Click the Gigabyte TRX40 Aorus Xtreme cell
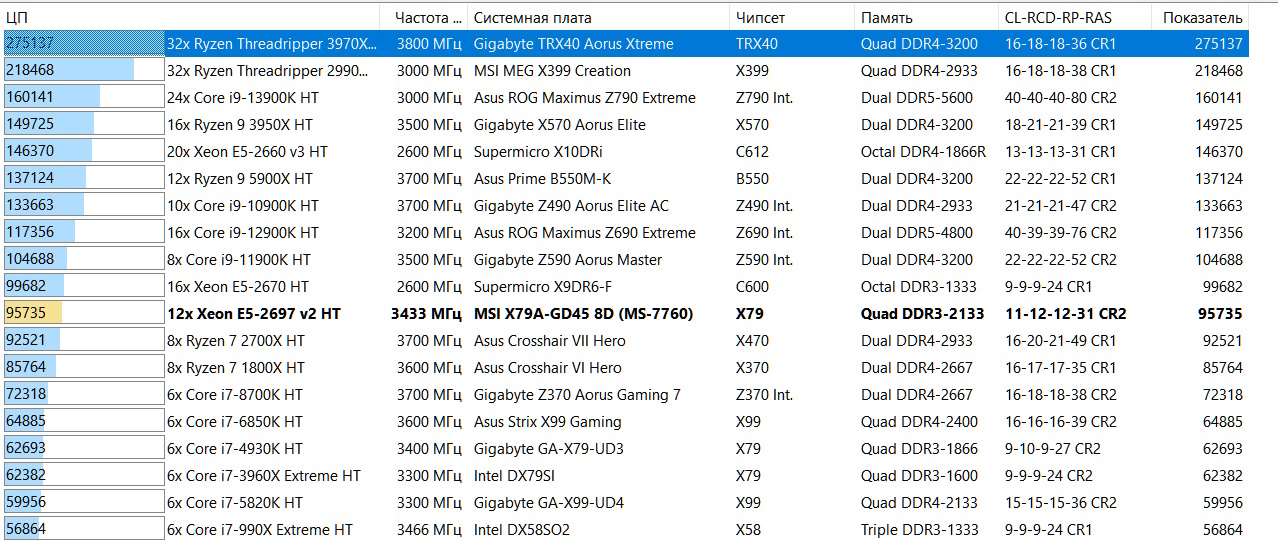 pos(574,44)
